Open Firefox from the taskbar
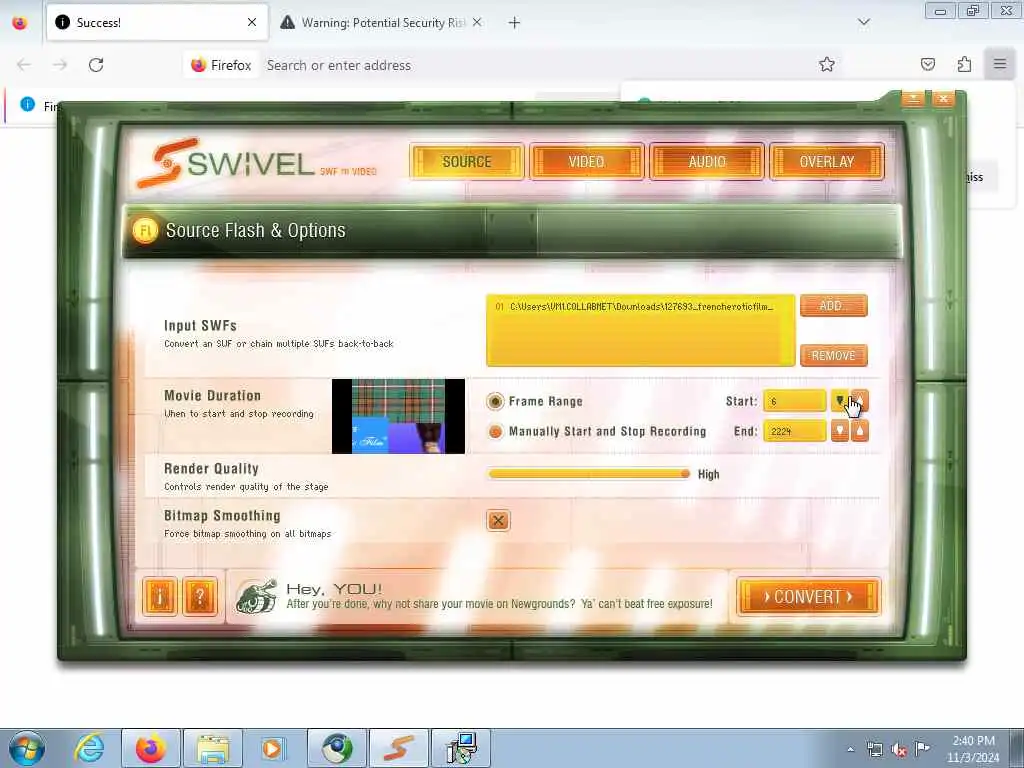Screen dimensions: 1024x768 click(x=151, y=748)
